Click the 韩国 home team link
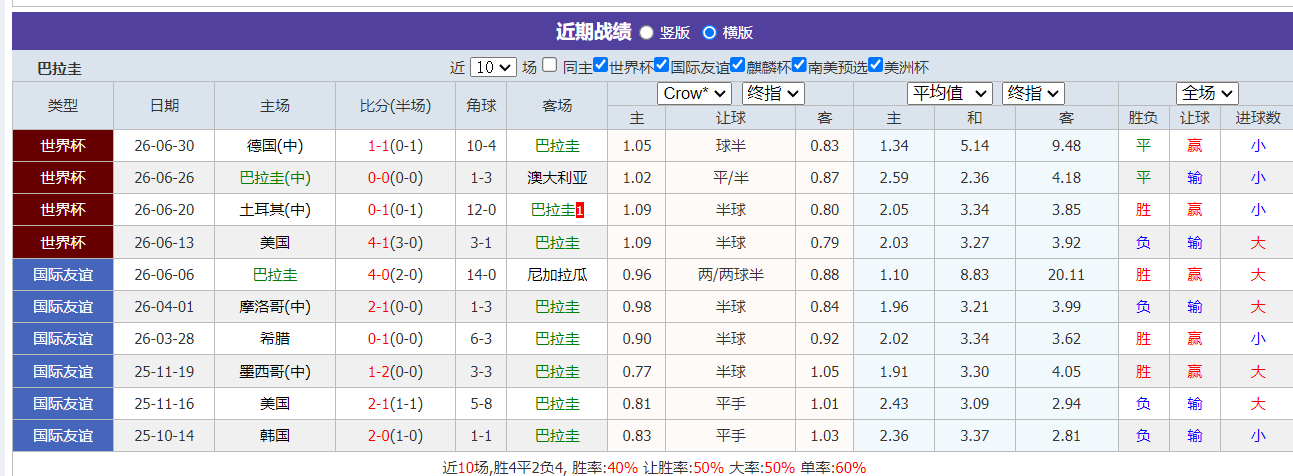Screen dimensions: 1293x476 click(275, 436)
